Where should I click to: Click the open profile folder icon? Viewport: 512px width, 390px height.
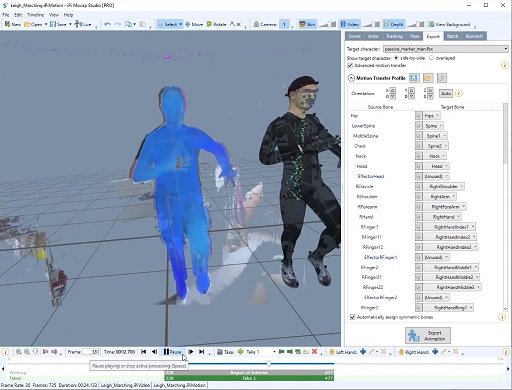coord(428,78)
